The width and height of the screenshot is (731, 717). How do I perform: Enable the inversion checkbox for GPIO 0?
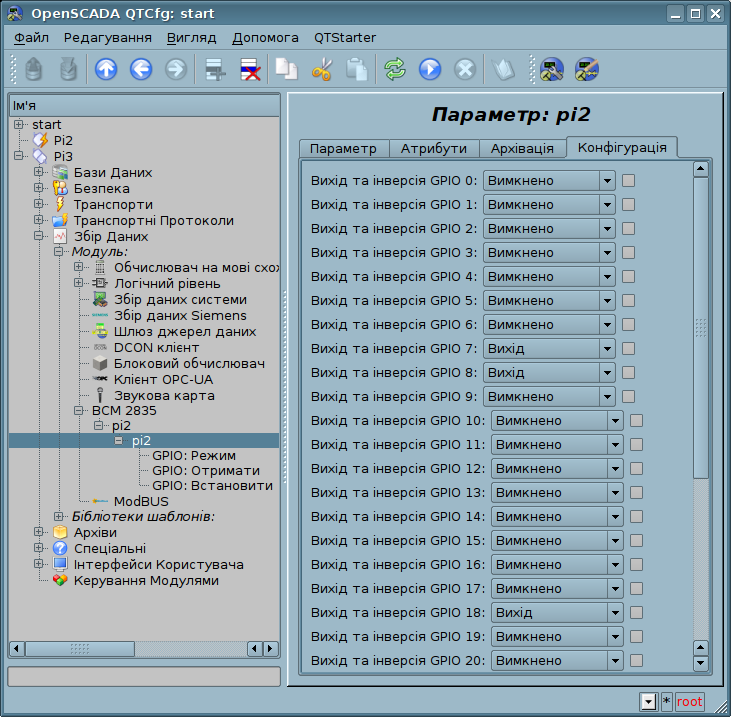(628, 180)
